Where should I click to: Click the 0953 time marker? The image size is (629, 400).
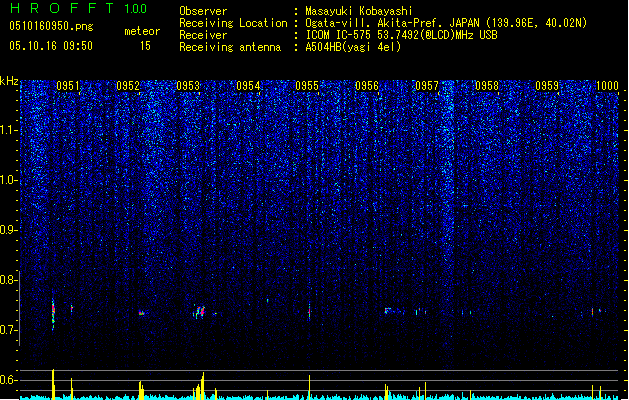click(x=188, y=86)
